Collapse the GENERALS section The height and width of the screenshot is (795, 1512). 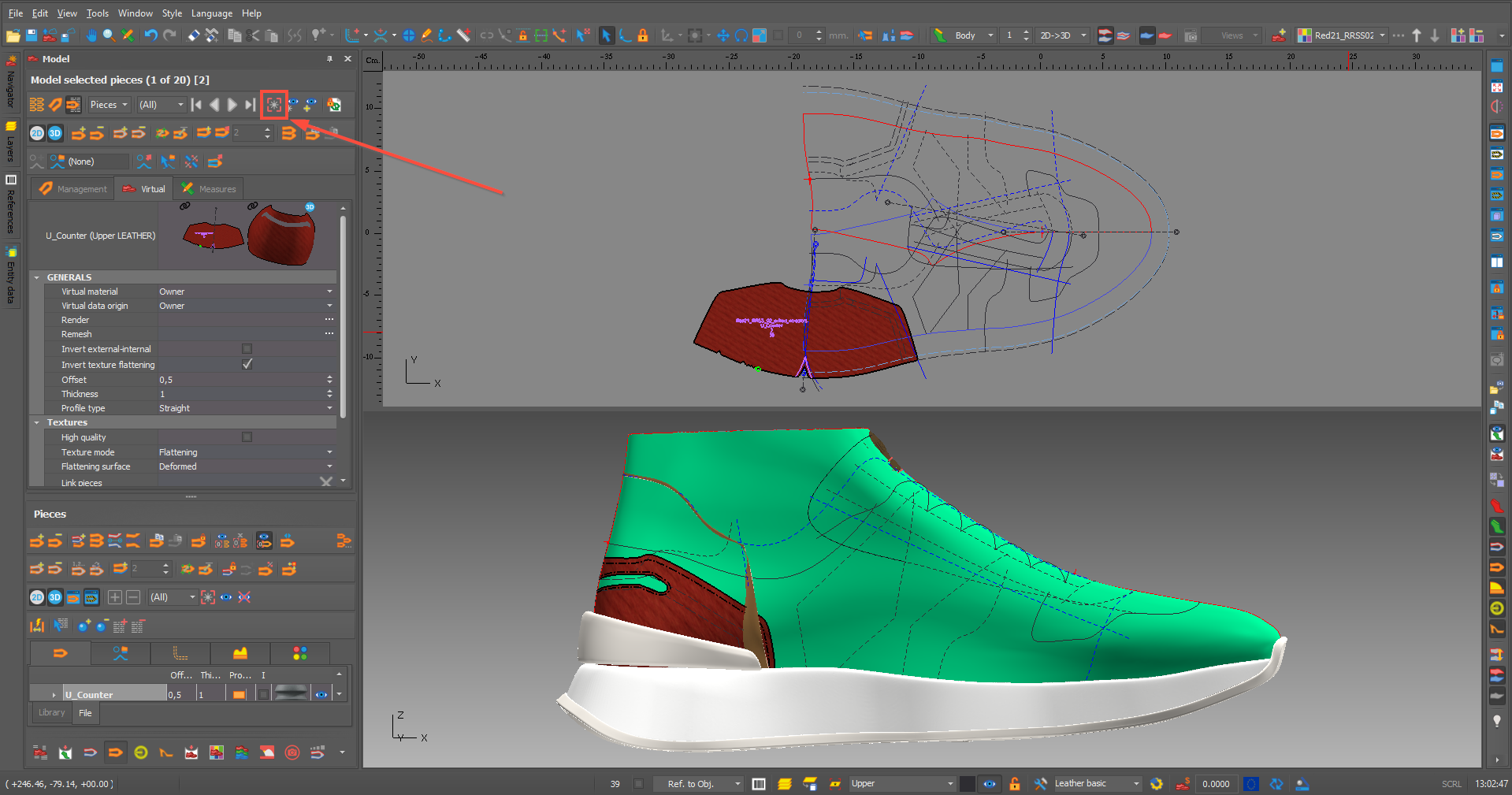point(37,277)
